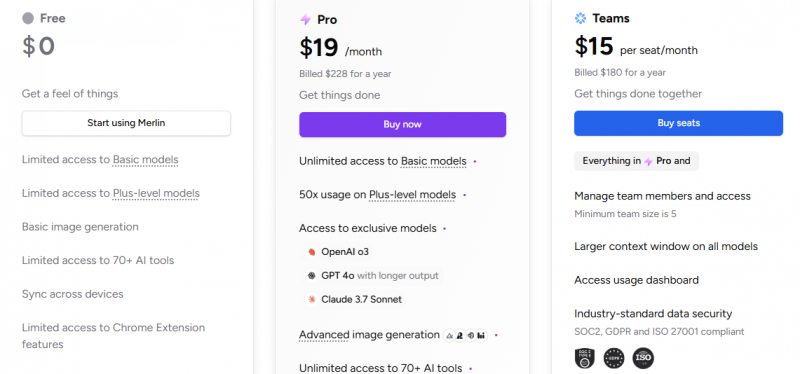Screen dimensions: 800x374
Task: Click the SOC 2 compliance badge
Action: (585, 358)
